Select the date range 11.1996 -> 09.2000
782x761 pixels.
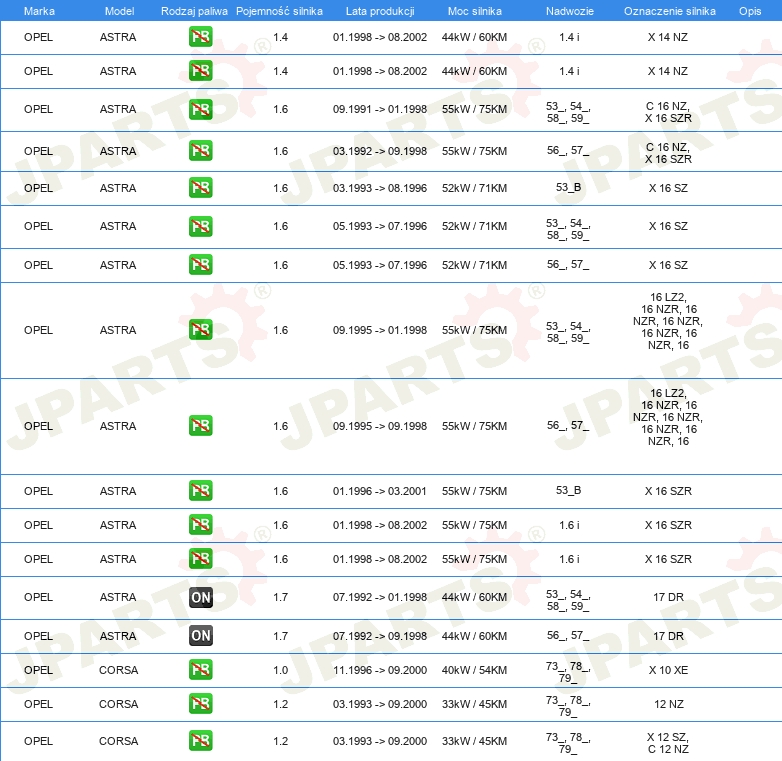pyautogui.click(x=380, y=670)
